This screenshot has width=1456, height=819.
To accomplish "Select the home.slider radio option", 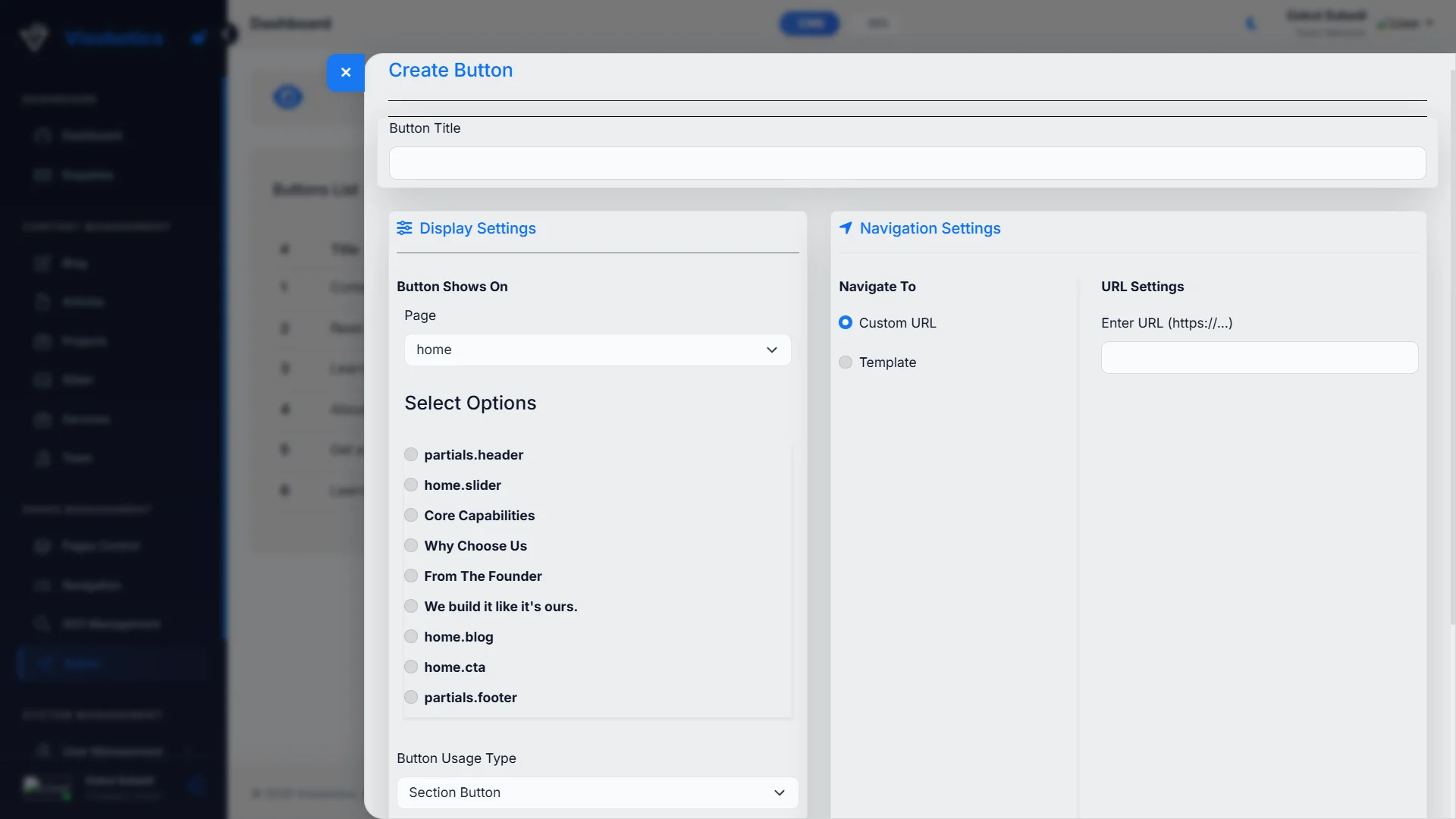I will [411, 485].
